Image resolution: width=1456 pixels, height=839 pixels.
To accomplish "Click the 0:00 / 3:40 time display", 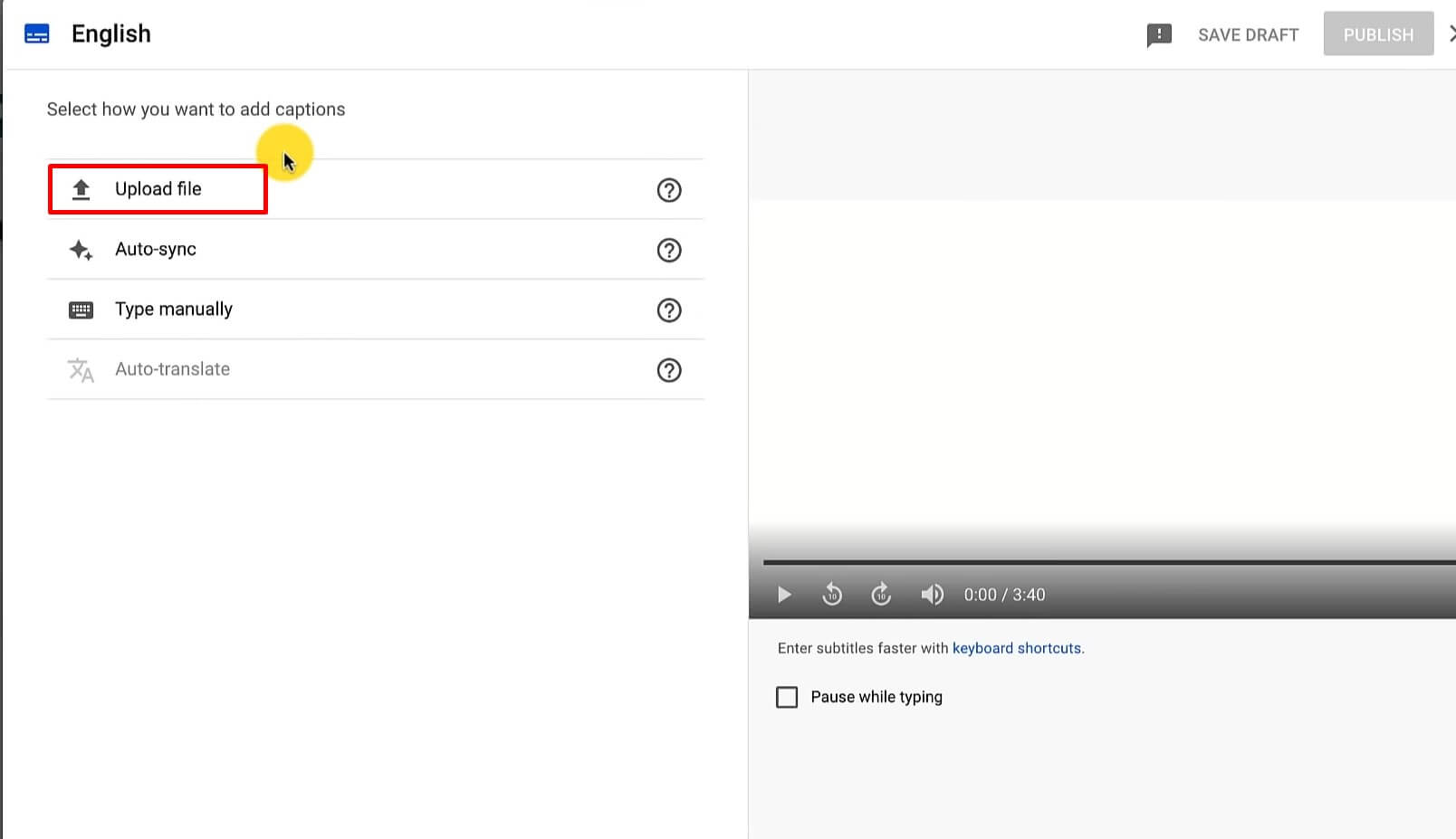I will click(x=1004, y=595).
